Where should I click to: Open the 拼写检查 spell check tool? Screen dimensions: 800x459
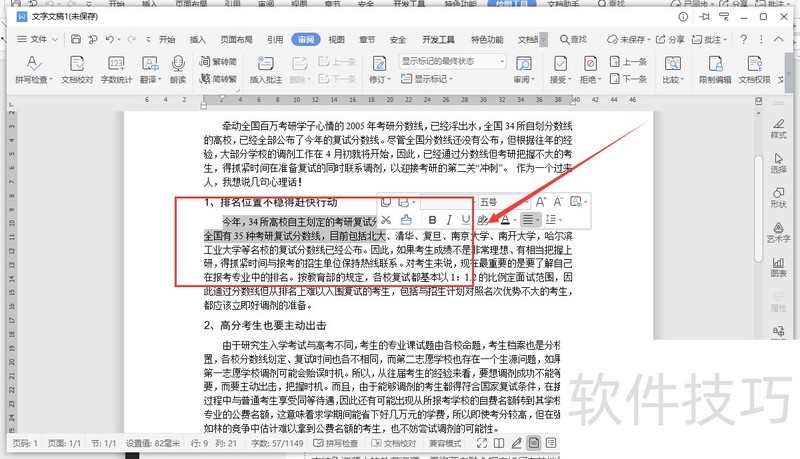34,70
